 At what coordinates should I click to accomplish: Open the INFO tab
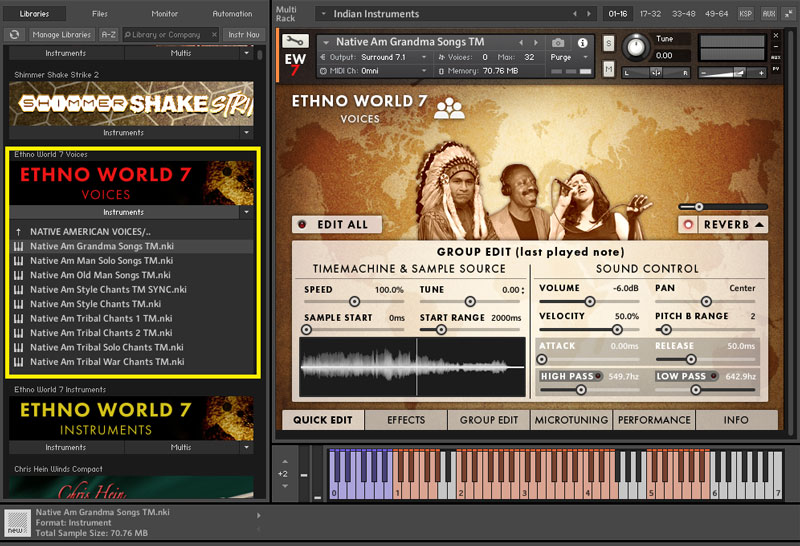(736, 420)
